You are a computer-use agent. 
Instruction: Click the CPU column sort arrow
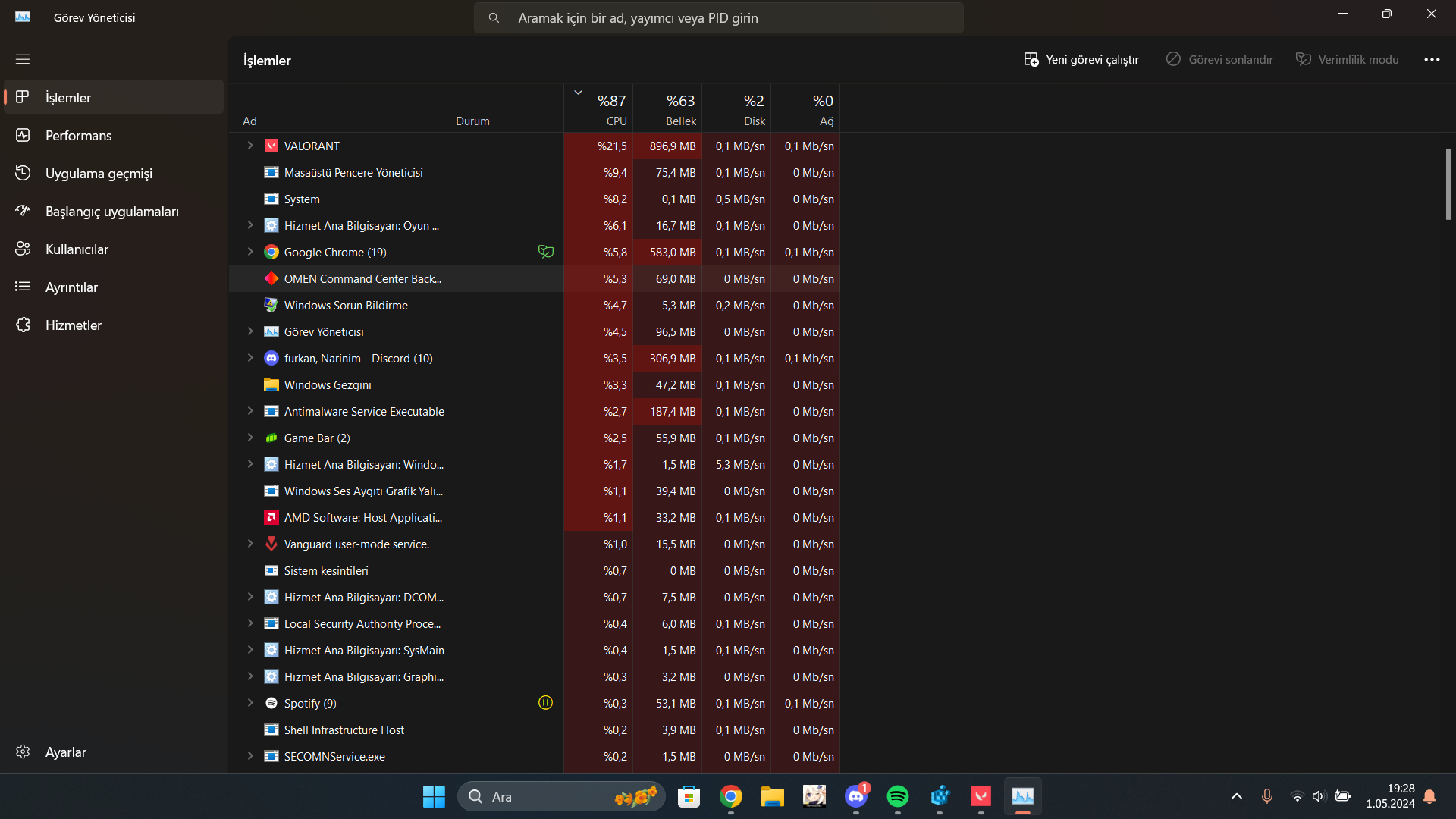(x=578, y=93)
